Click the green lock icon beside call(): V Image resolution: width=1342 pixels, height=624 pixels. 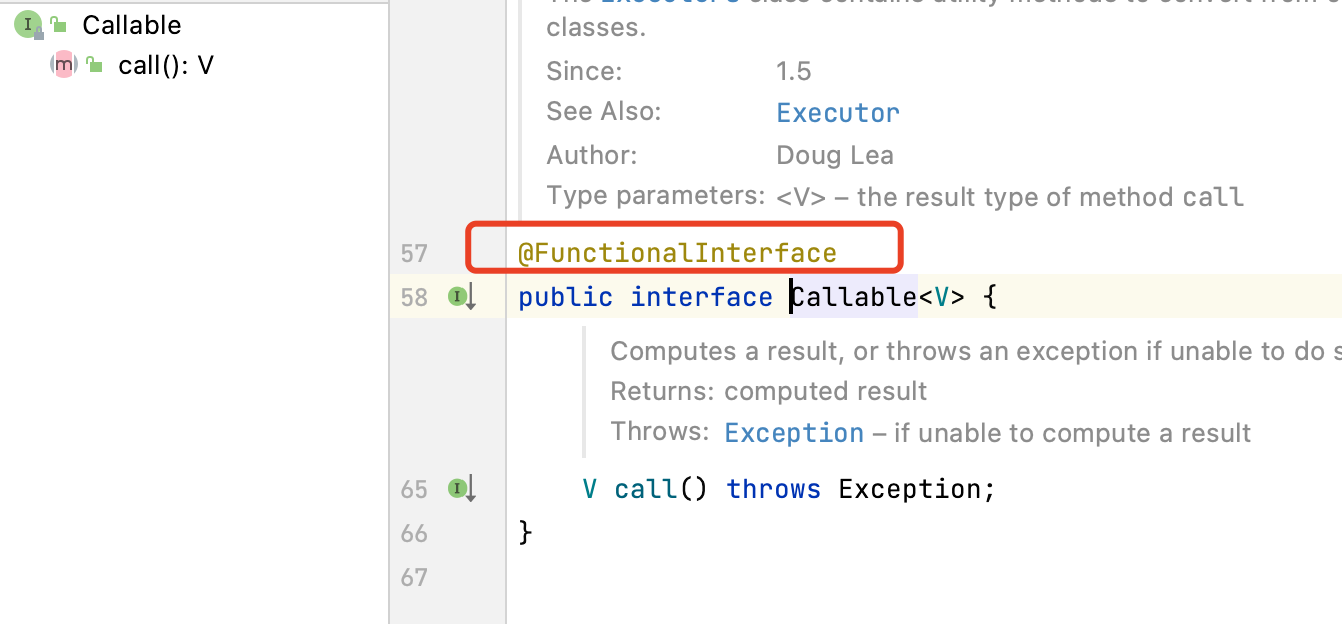coord(95,66)
